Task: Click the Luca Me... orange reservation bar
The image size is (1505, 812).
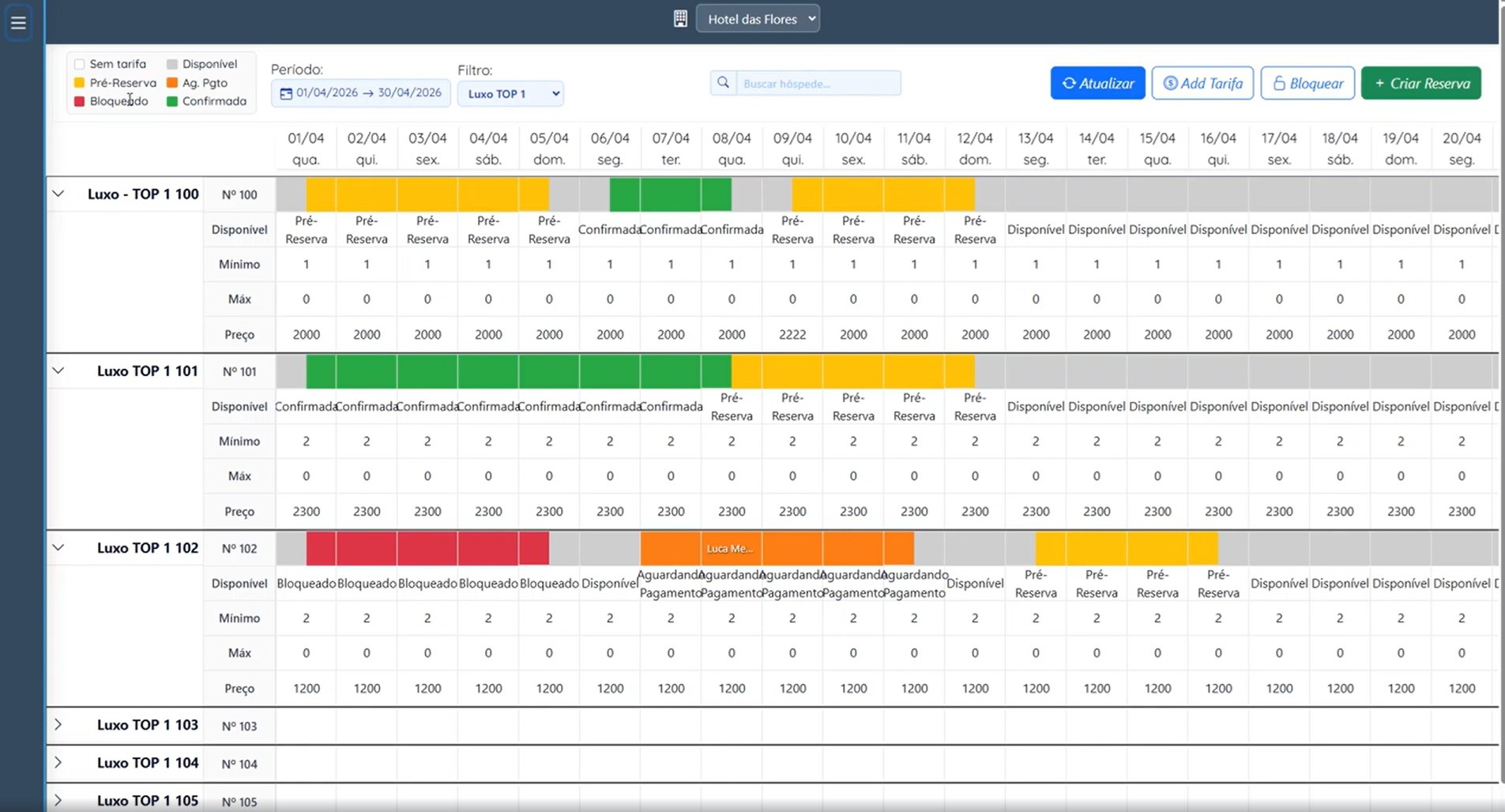Action: pos(777,548)
